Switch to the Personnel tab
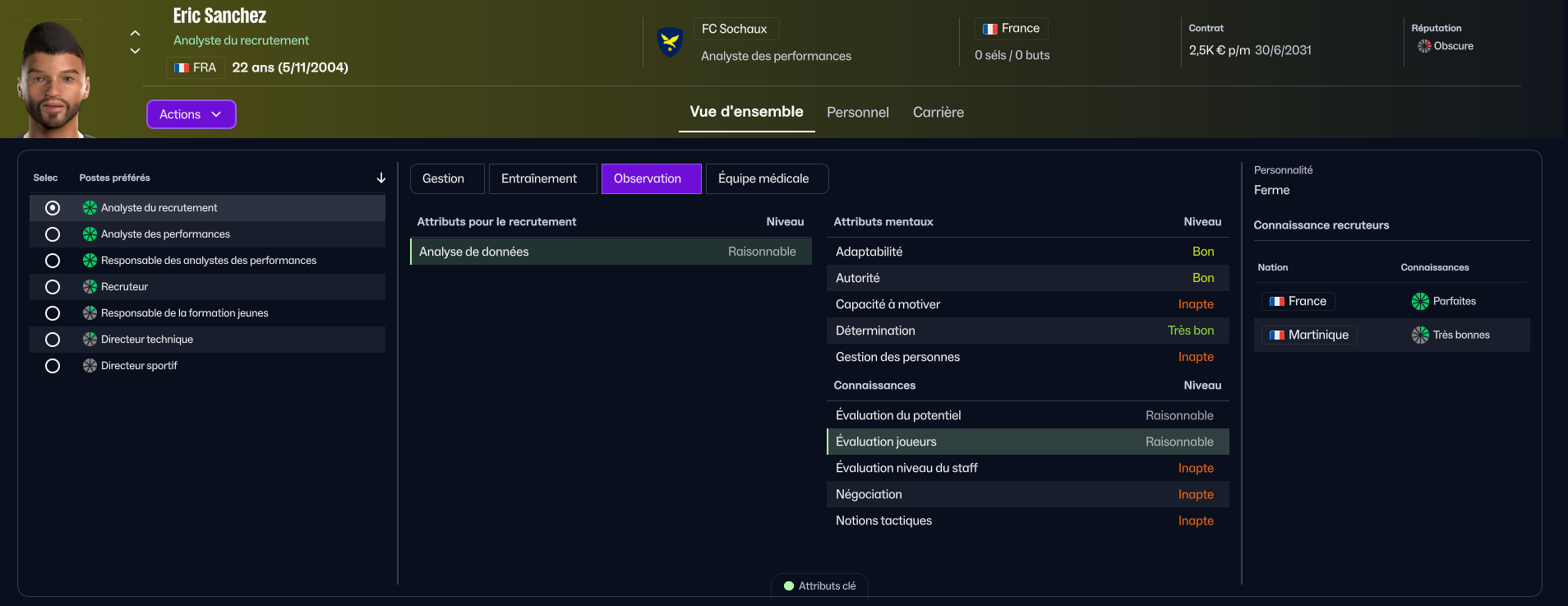Image resolution: width=1568 pixels, height=606 pixels. [857, 113]
